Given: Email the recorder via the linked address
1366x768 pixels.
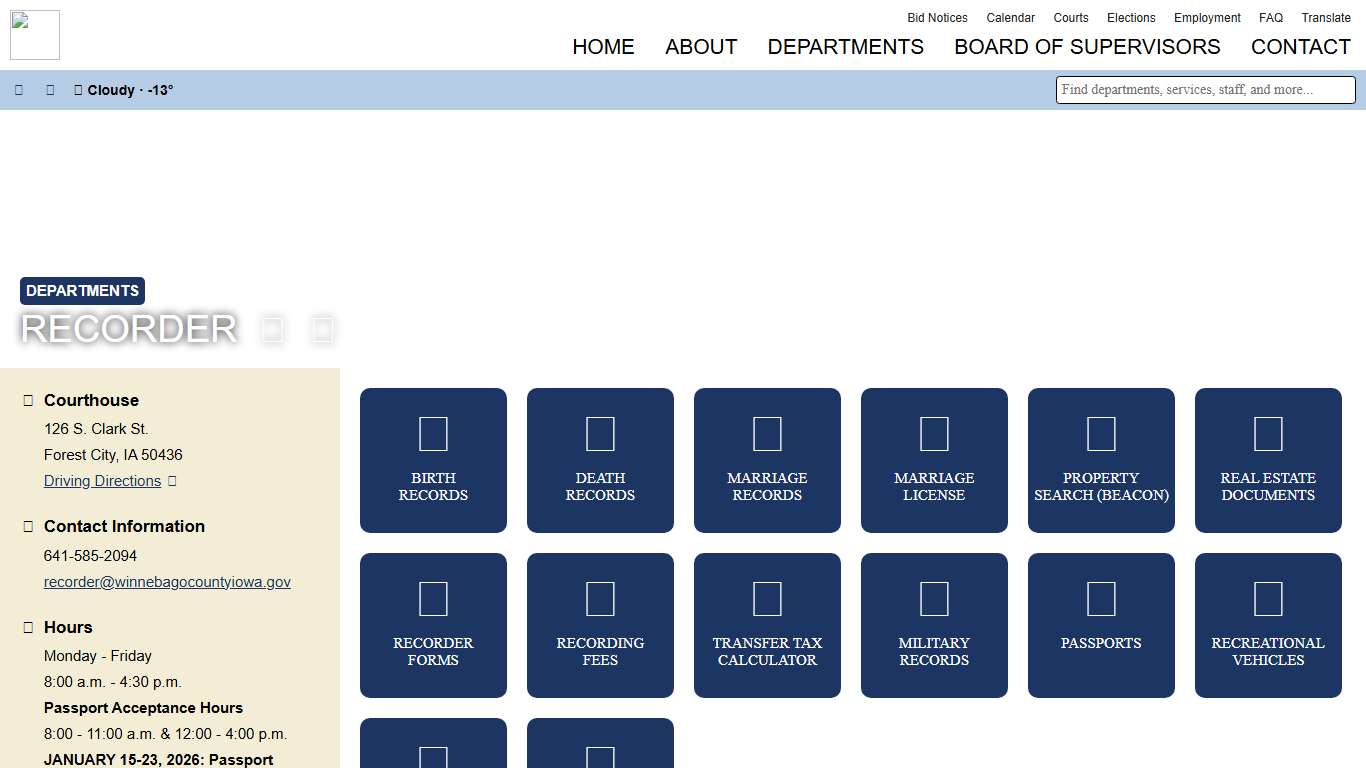Looking at the screenshot, I should (167, 581).
